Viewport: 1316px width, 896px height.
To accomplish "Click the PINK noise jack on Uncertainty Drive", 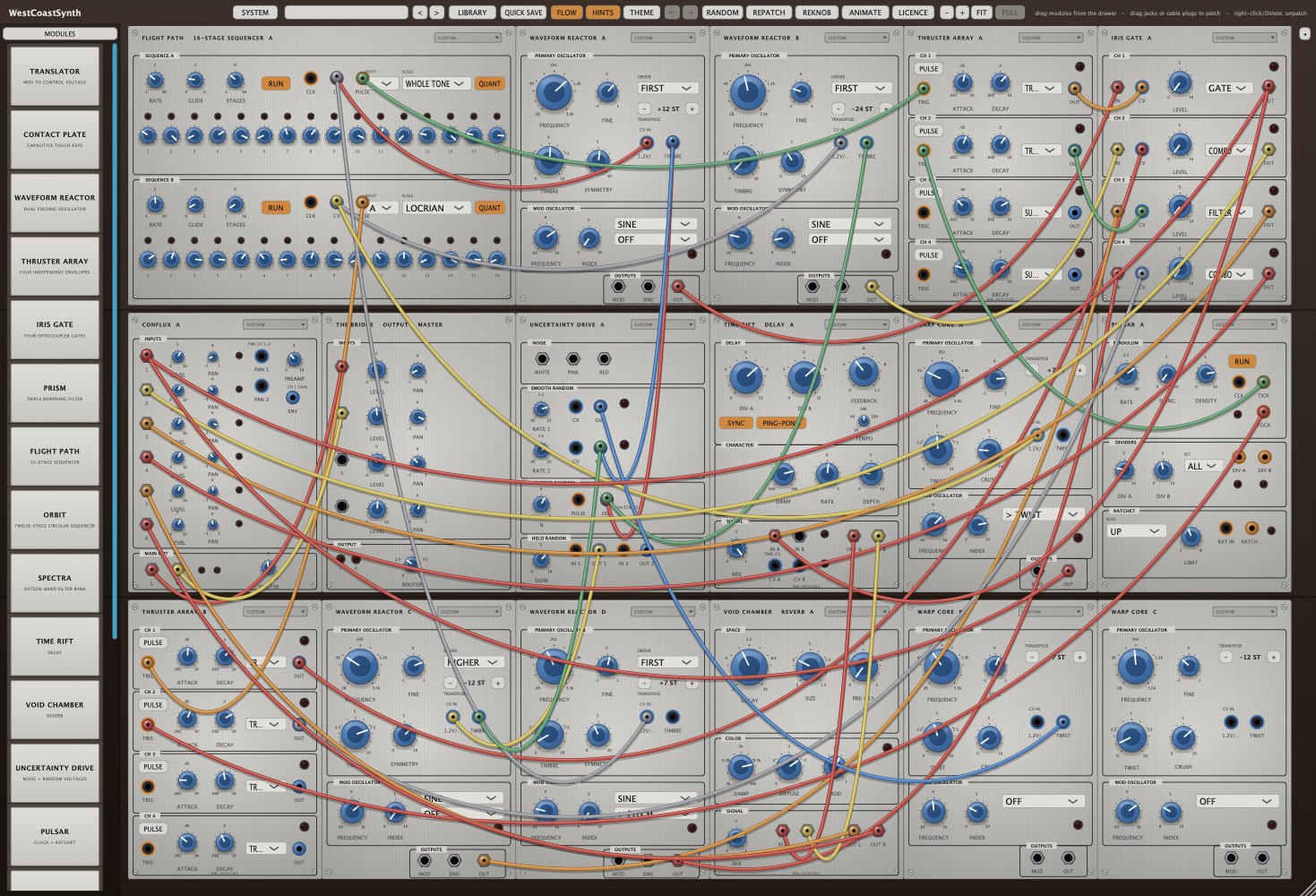I will click(573, 359).
